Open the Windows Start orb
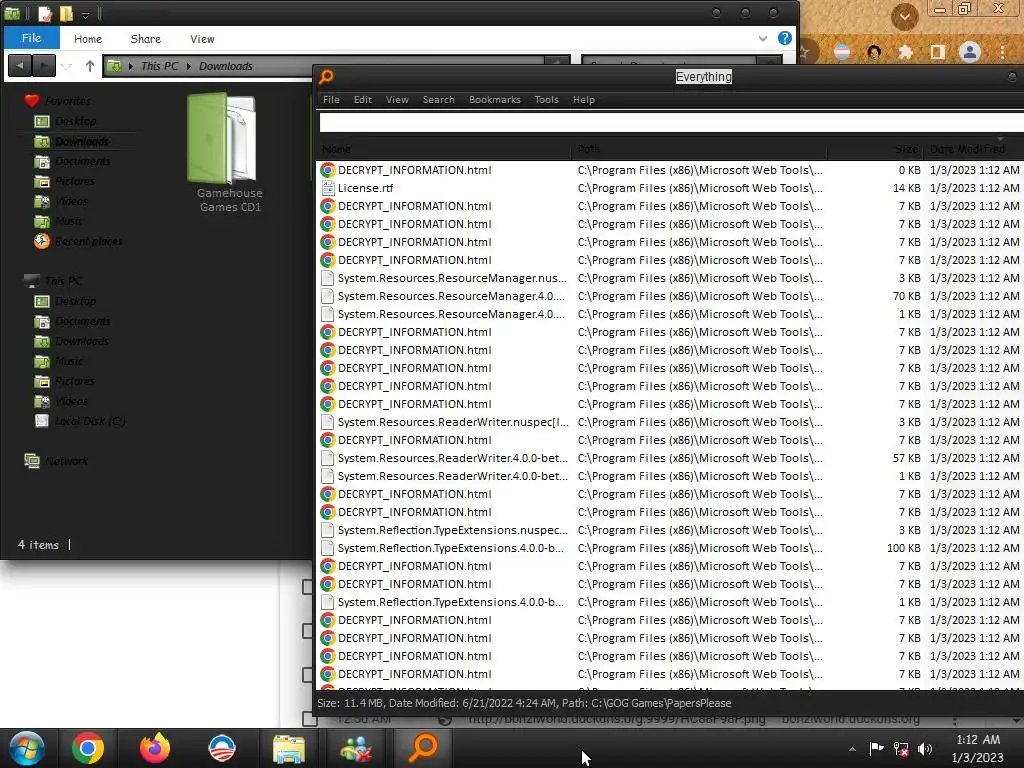1024x768 pixels. pos(26,748)
